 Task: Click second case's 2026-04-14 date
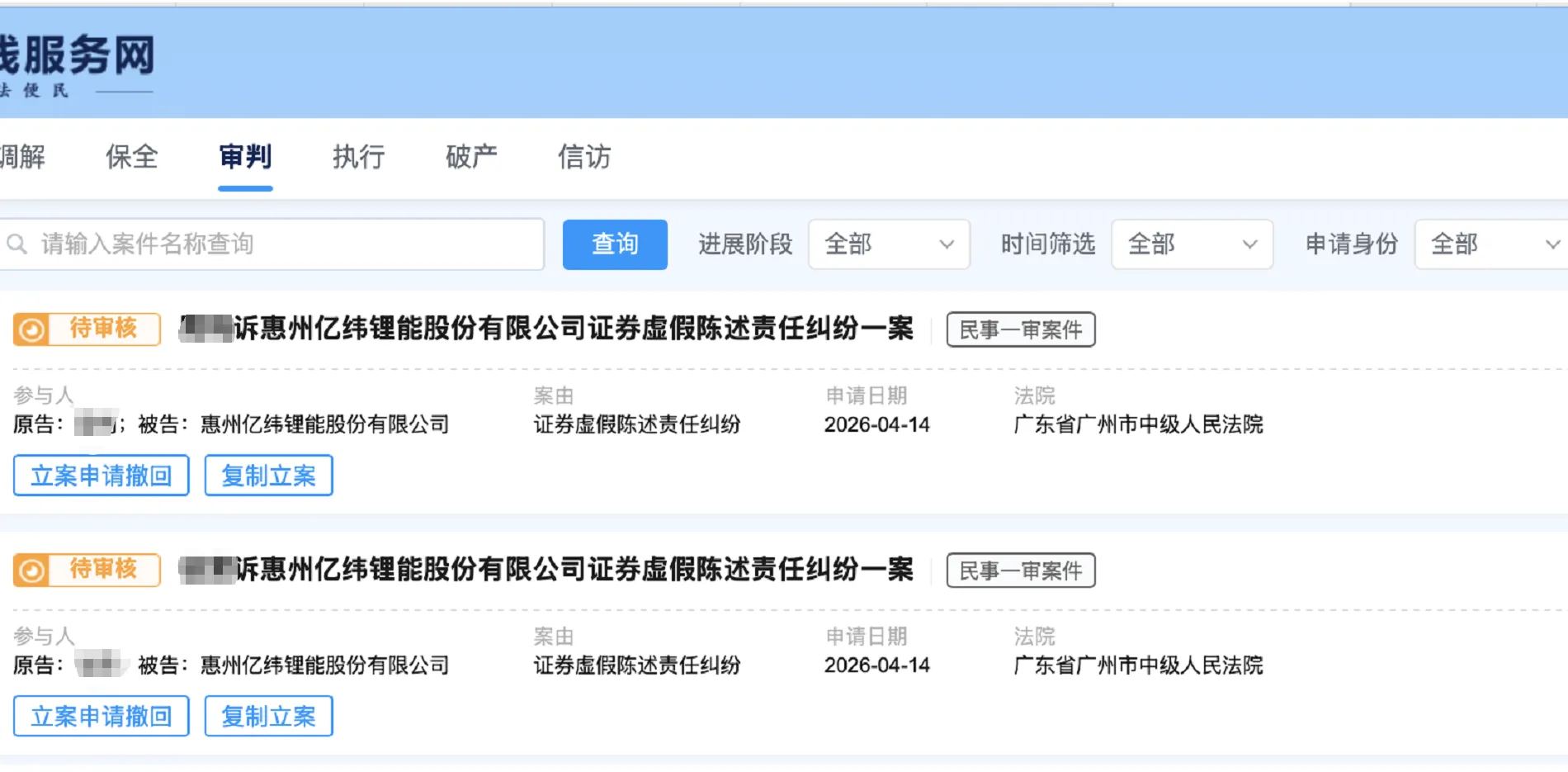[x=876, y=665]
